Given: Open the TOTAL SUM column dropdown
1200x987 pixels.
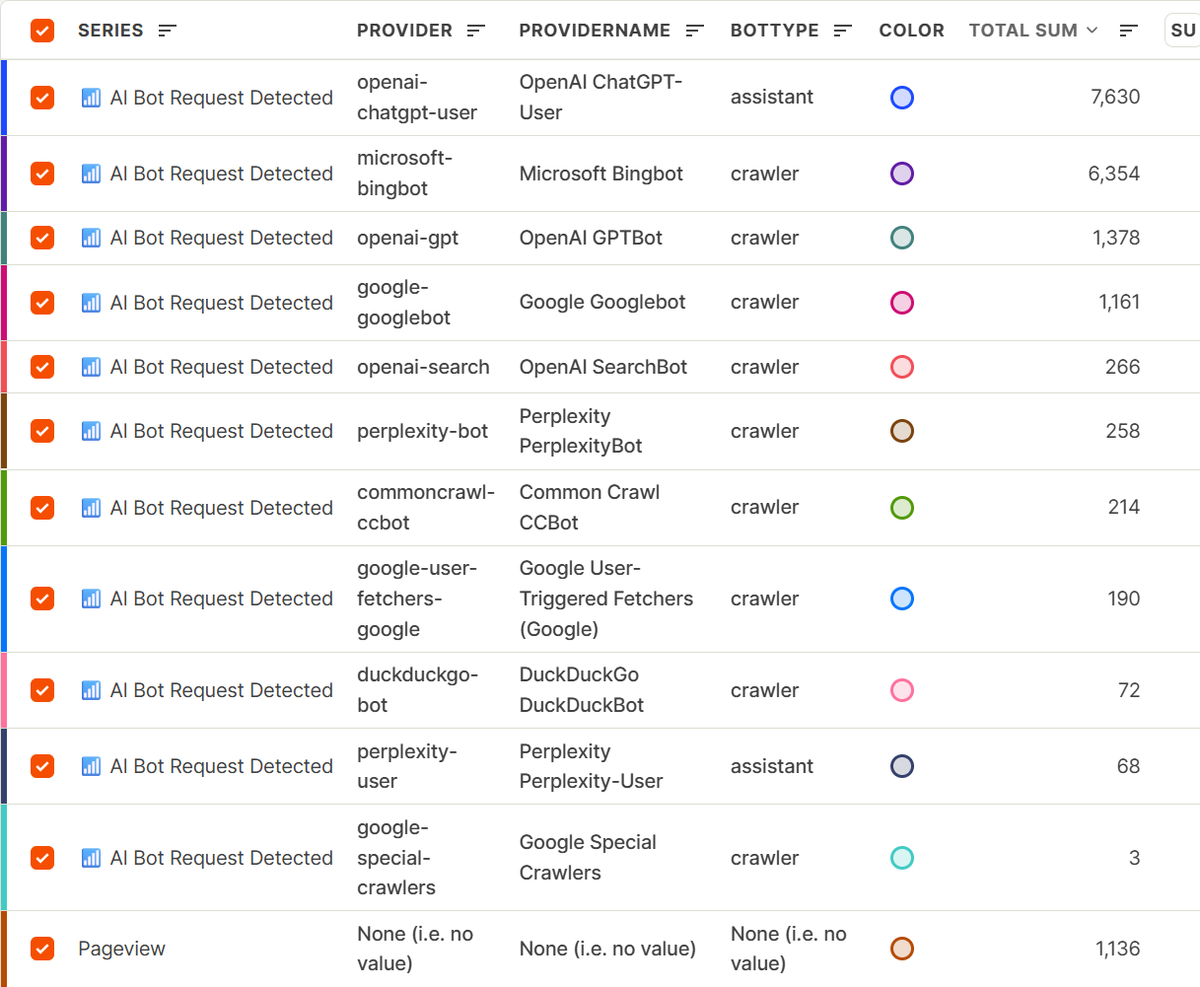Looking at the screenshot, I should click(x=1092, y=31).
